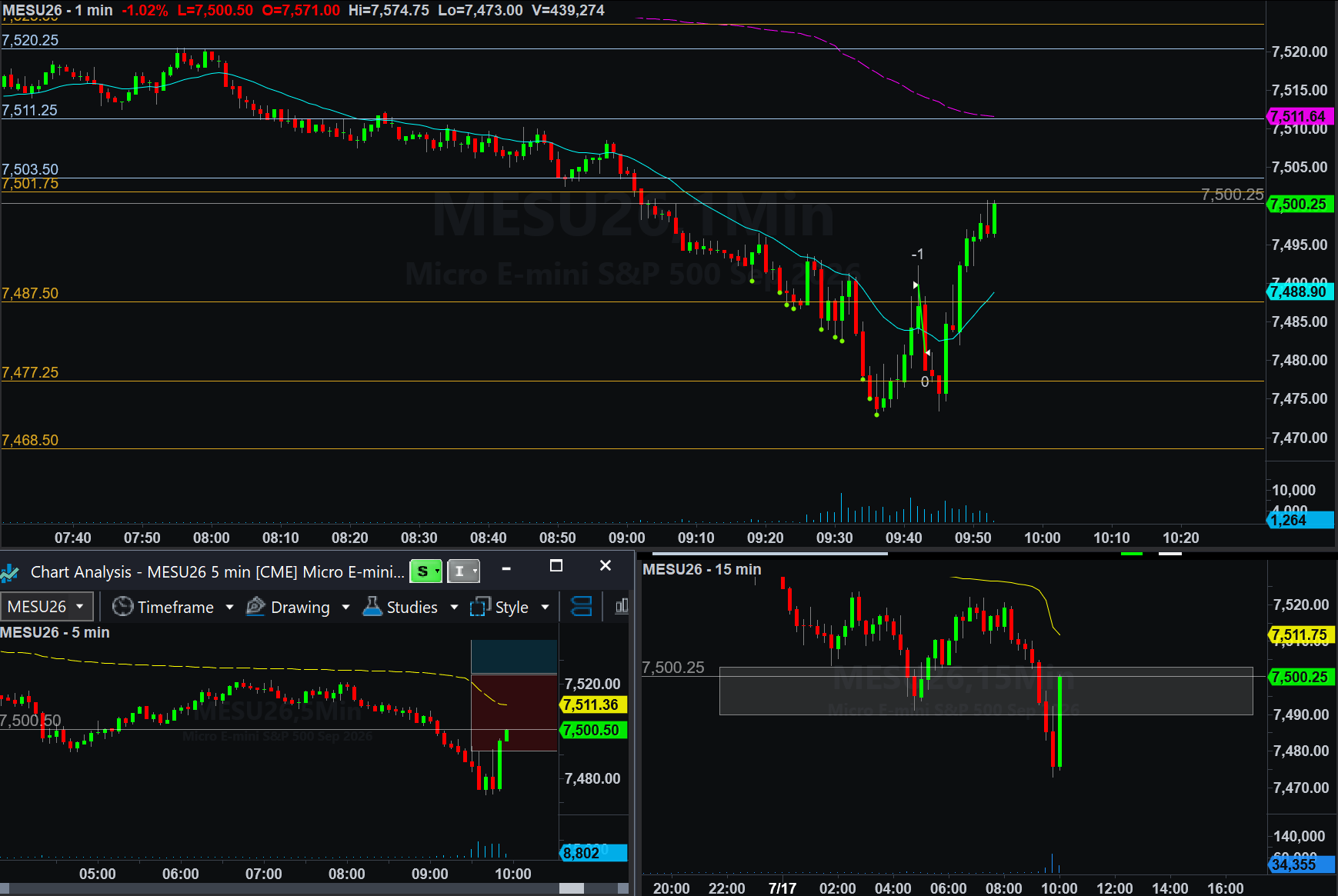Maximize the 5 min Chart Analysis window

[556, 566]
